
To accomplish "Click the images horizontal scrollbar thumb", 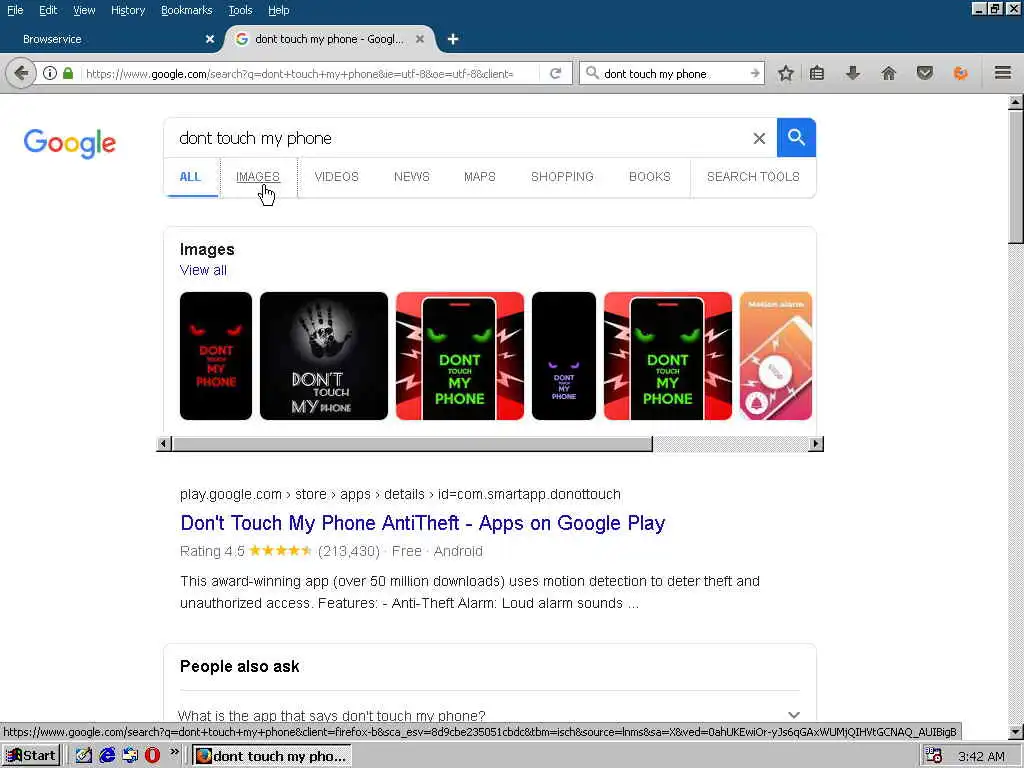I will click(x=412, y=444).
